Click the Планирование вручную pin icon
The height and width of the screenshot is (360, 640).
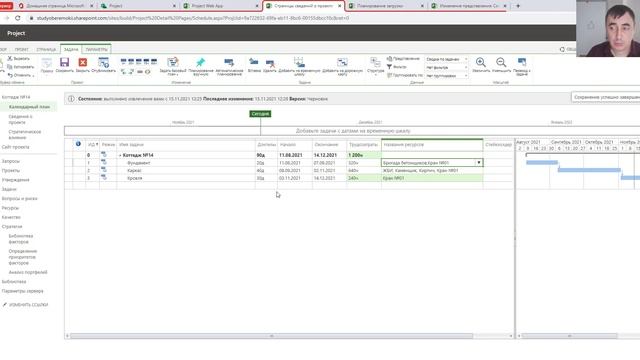click(200, 62)
